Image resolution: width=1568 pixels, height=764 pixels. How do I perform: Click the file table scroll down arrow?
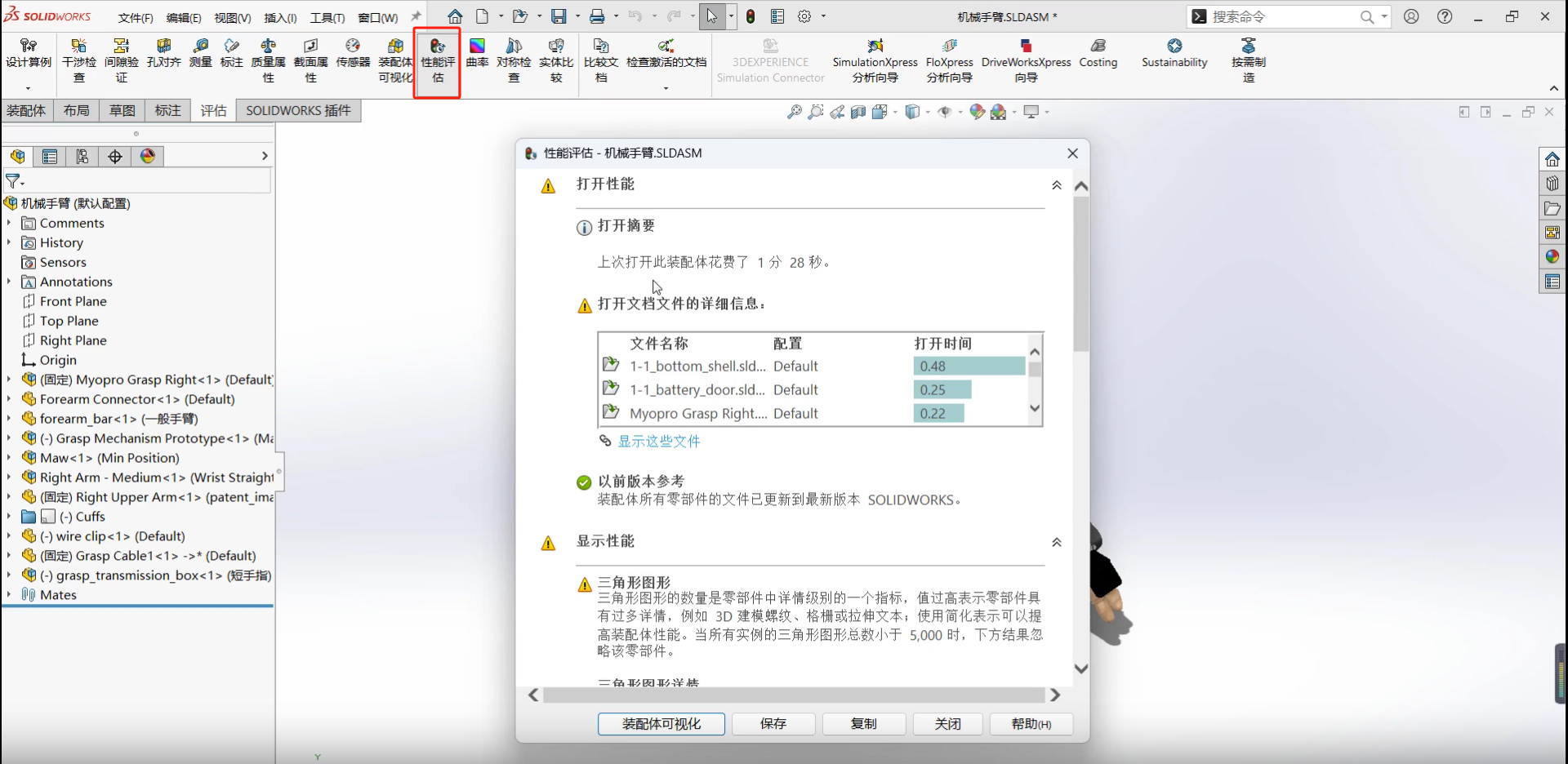click(1035, 408)
